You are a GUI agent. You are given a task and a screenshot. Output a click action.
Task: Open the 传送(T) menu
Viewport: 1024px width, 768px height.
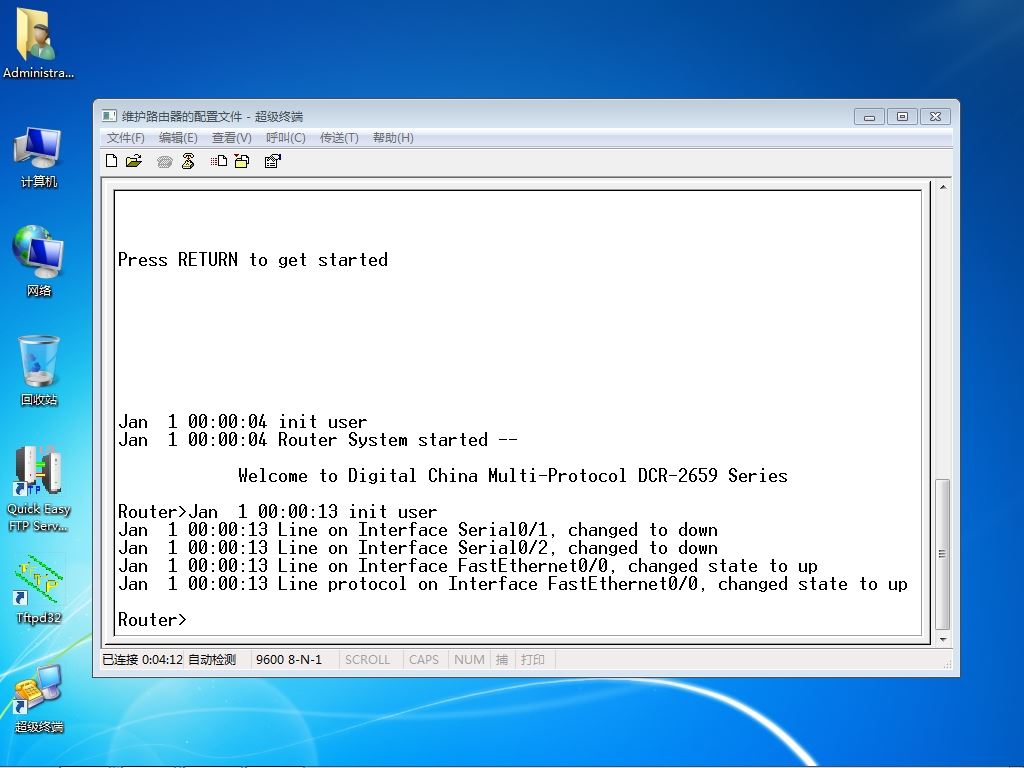(339, 138)
